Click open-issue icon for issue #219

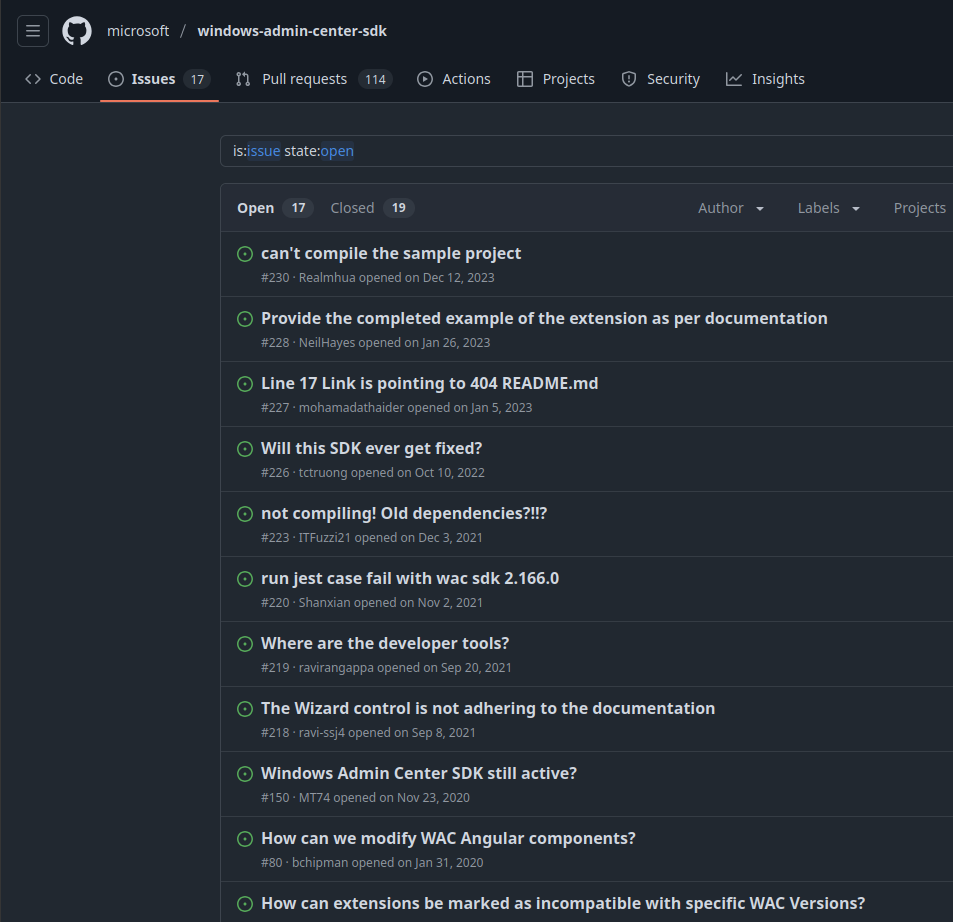[x=245, y=644]
